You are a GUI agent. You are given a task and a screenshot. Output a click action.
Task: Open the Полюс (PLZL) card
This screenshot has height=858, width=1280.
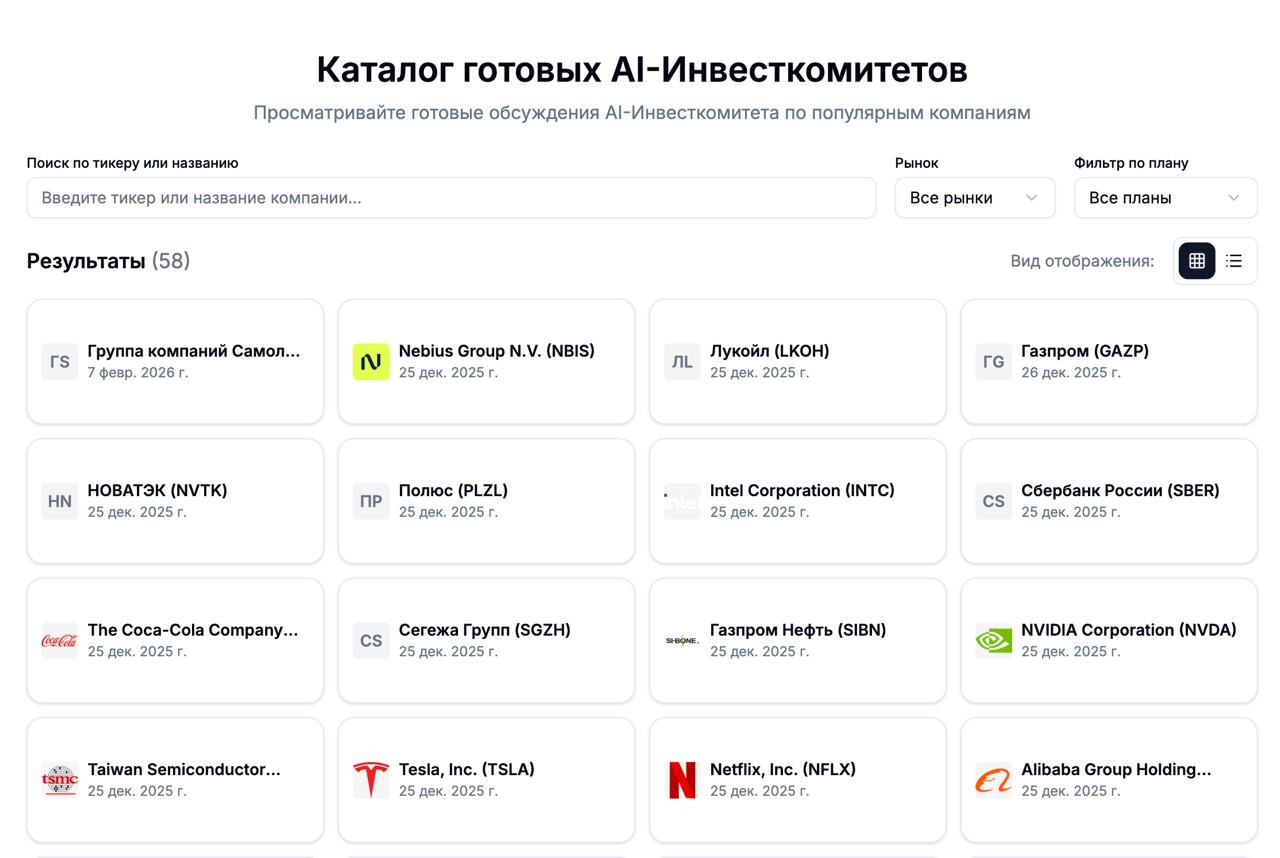(x=486, y=501)
